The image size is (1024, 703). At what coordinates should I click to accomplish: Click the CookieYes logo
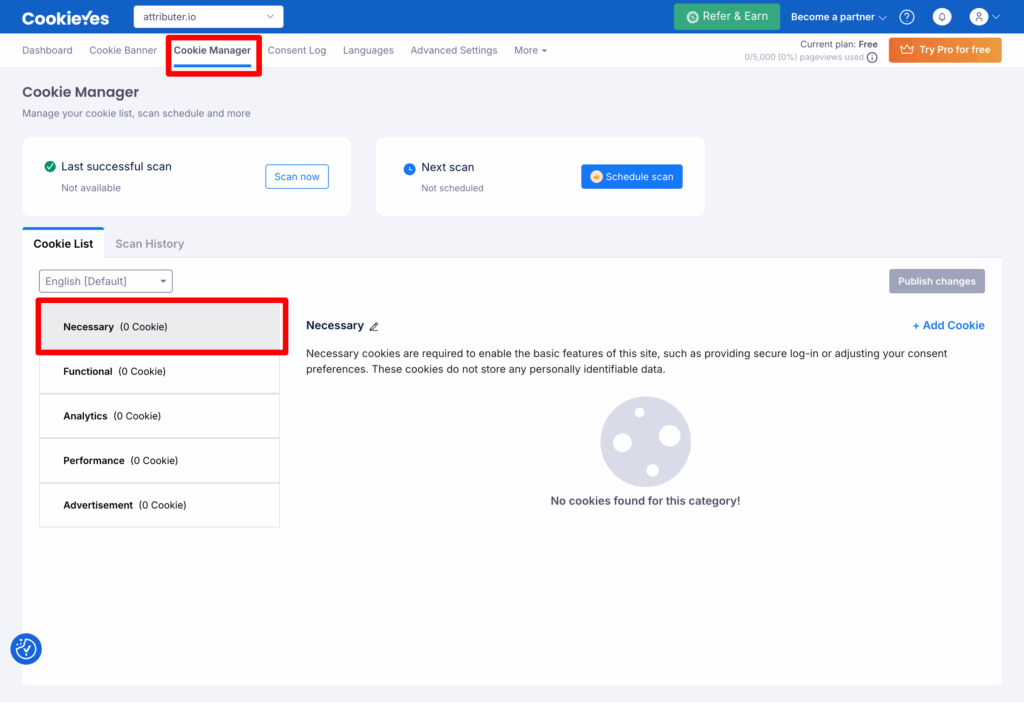click(x=66, y=17)
